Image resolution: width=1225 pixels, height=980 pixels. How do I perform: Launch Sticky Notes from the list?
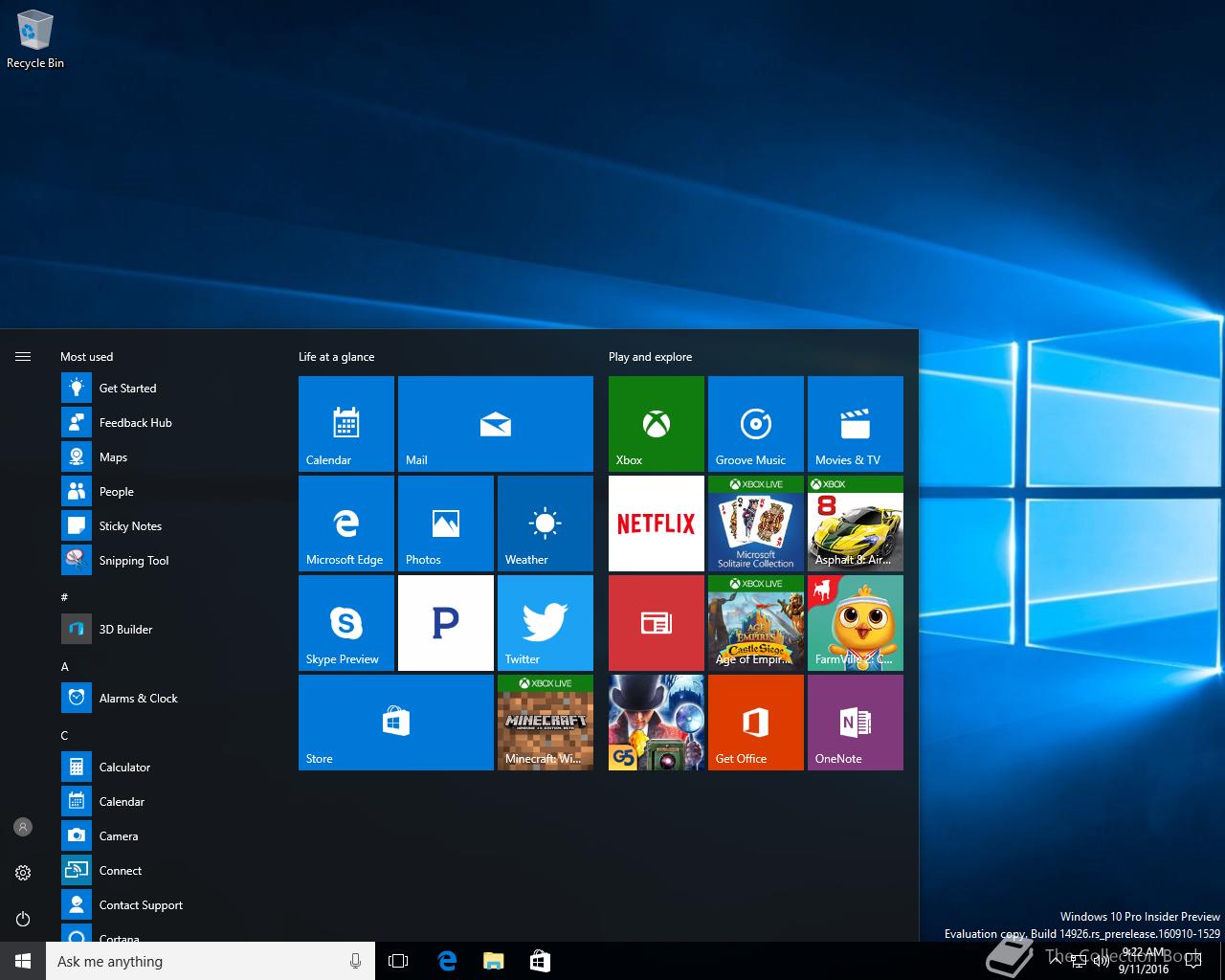[167, 526]
